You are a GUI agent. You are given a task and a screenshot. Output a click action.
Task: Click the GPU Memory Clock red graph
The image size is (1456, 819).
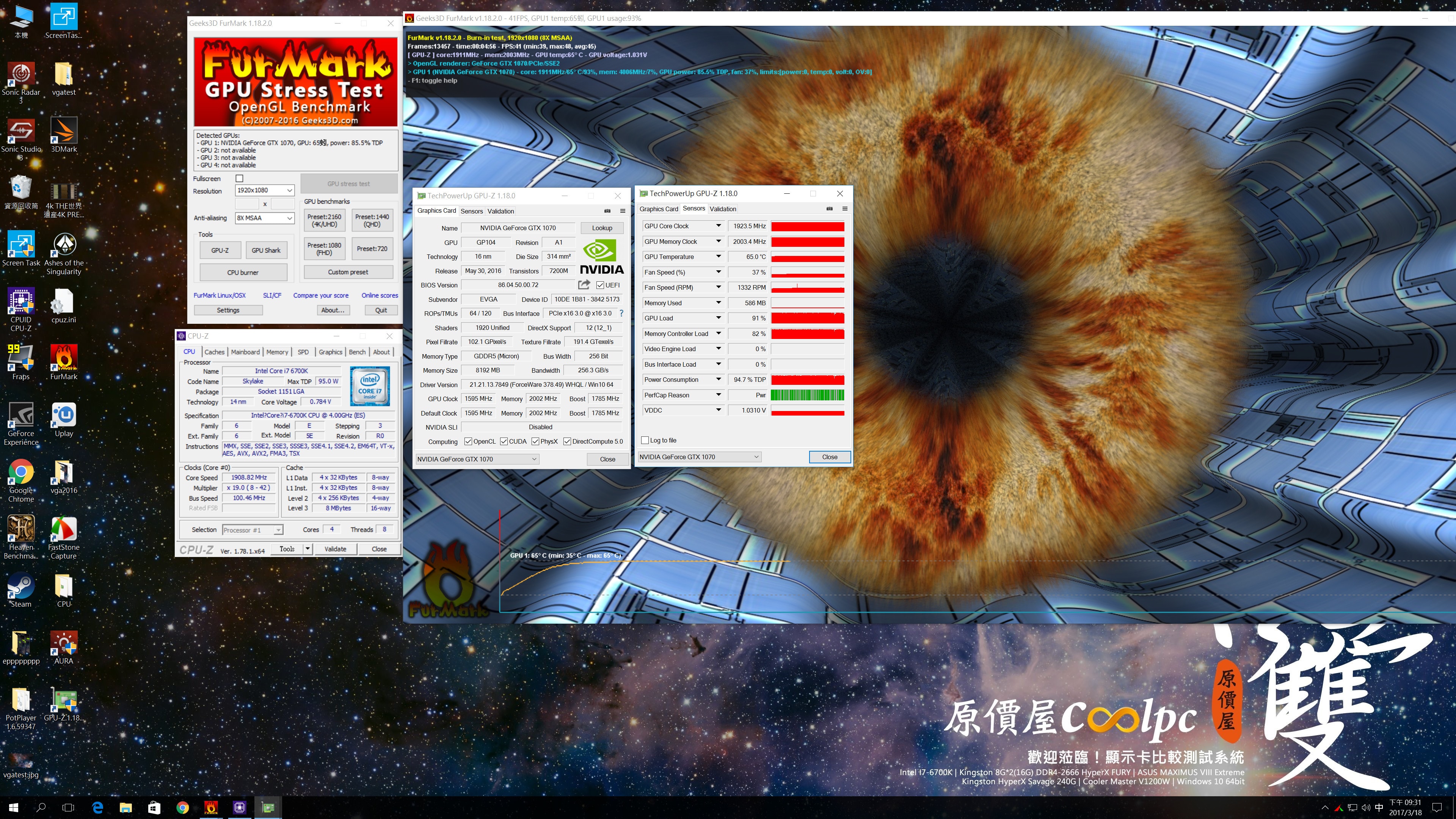(x=807, y=242)
